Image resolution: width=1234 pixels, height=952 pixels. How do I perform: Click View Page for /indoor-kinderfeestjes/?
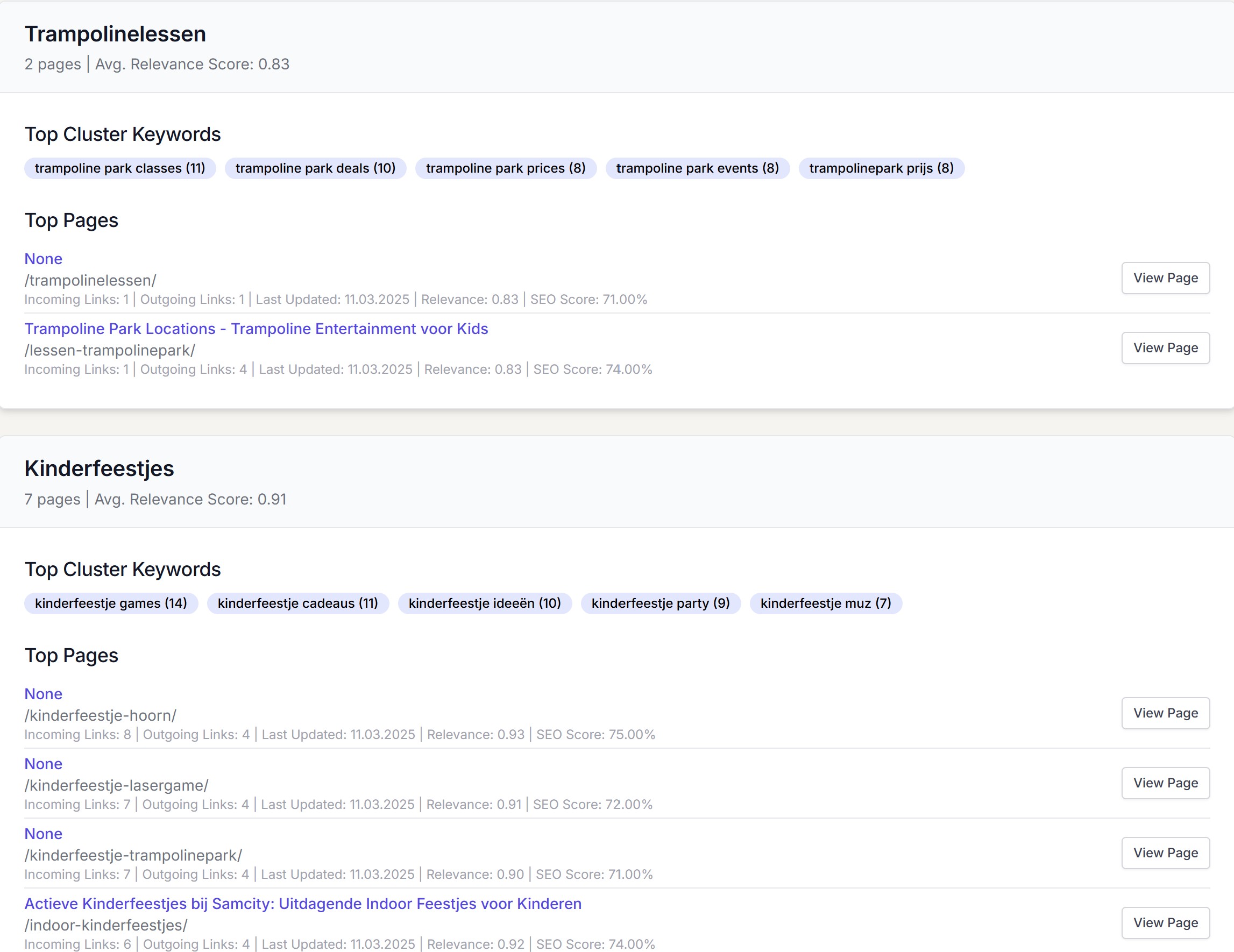(x=1165, y=922)
